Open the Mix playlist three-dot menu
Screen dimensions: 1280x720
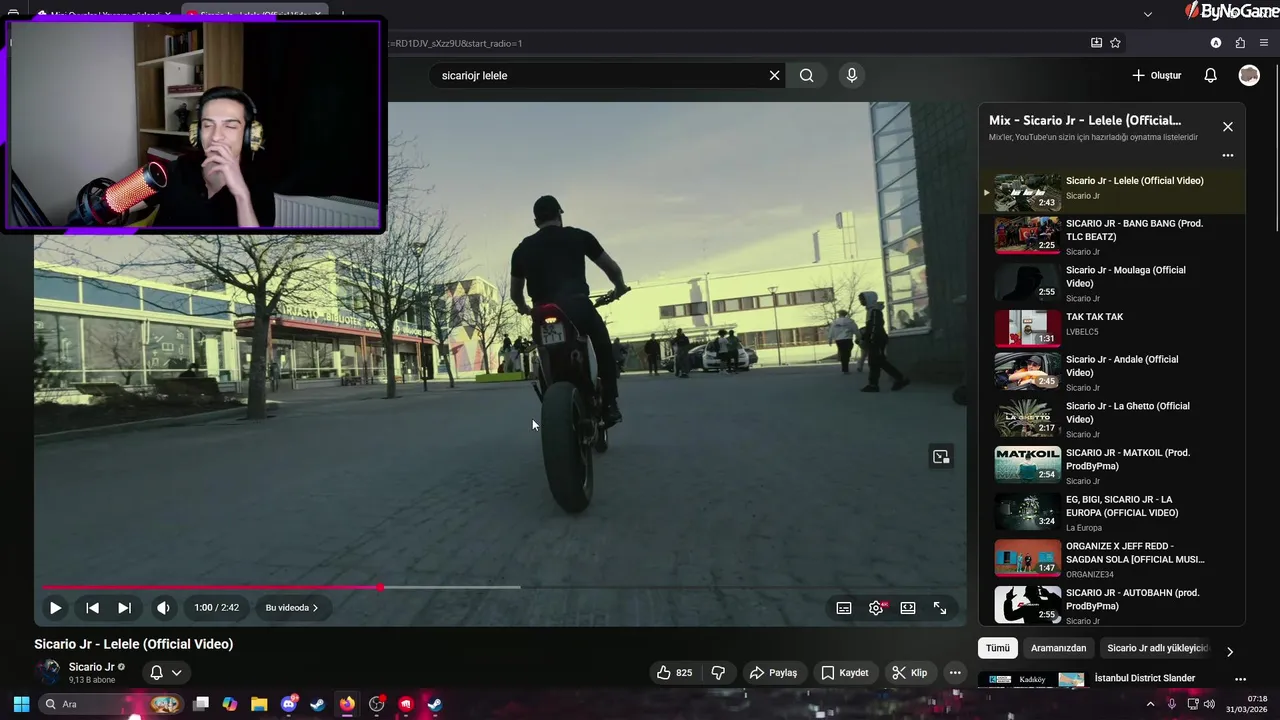[1228, 155]
